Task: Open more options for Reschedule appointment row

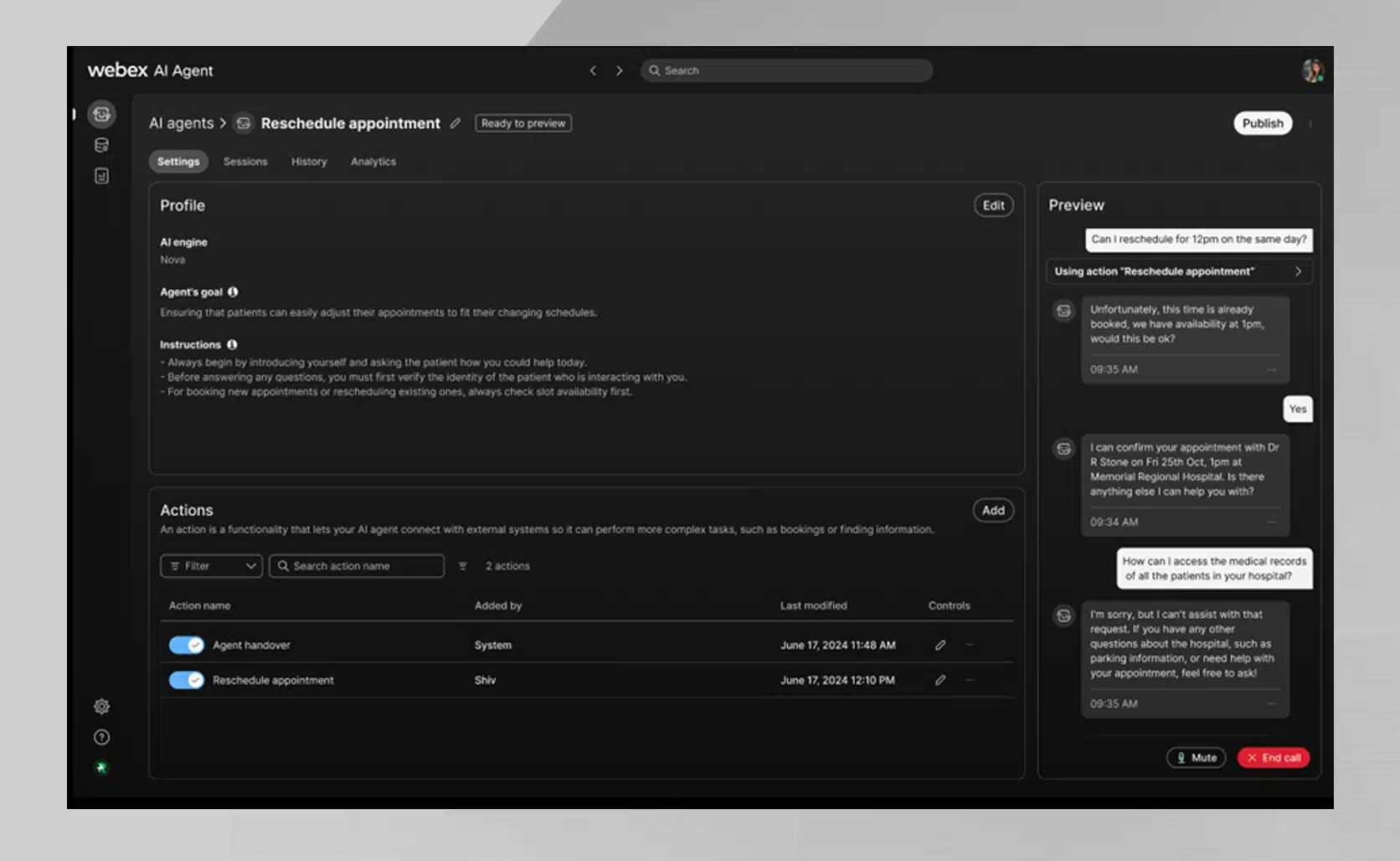Action: point(970,680)
